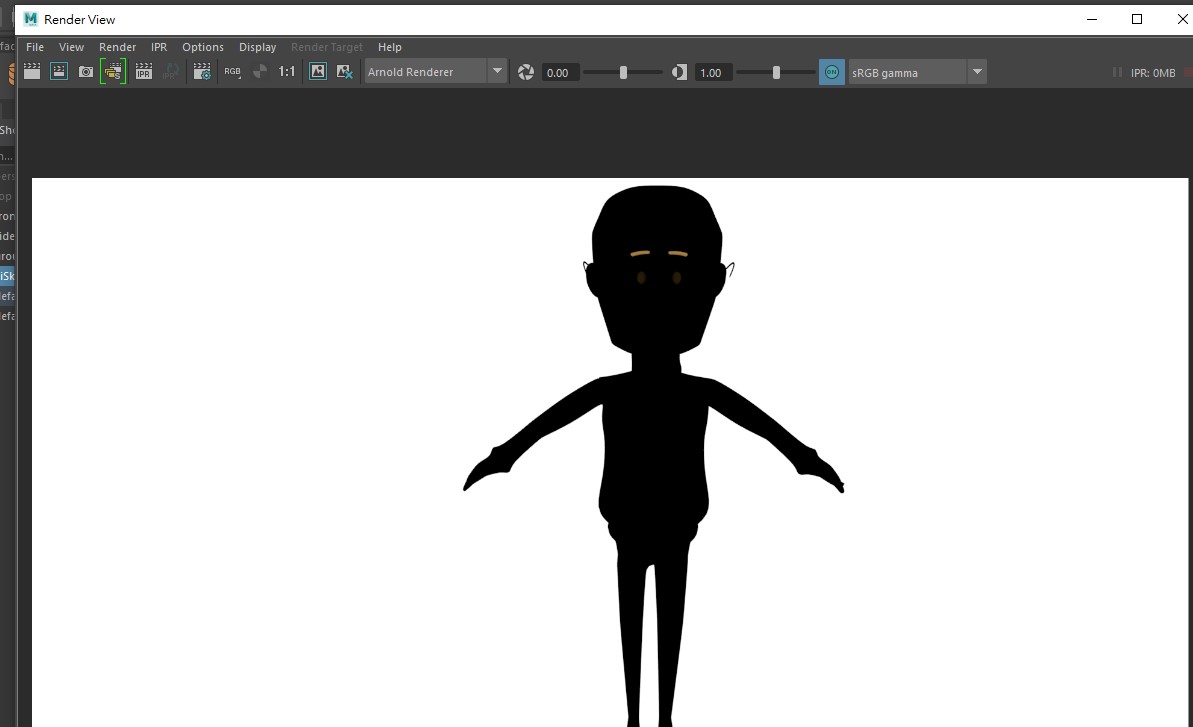The image size is (1193, 727).
Task: Toggle the color management ON button
Action: (831, 72)
